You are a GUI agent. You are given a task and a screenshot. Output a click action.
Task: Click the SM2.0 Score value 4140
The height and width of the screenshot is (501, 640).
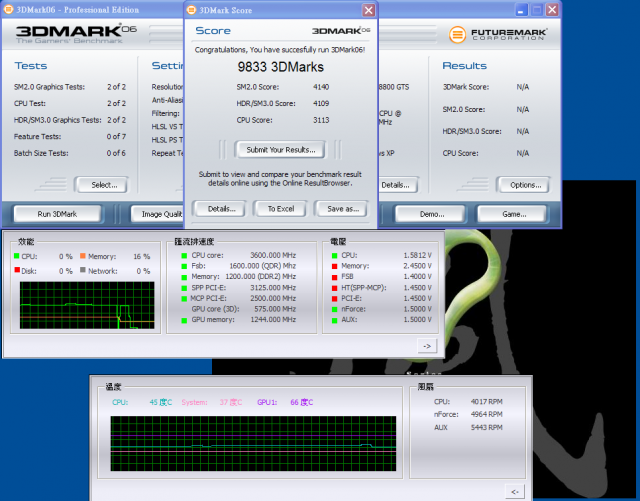[321, 87]
